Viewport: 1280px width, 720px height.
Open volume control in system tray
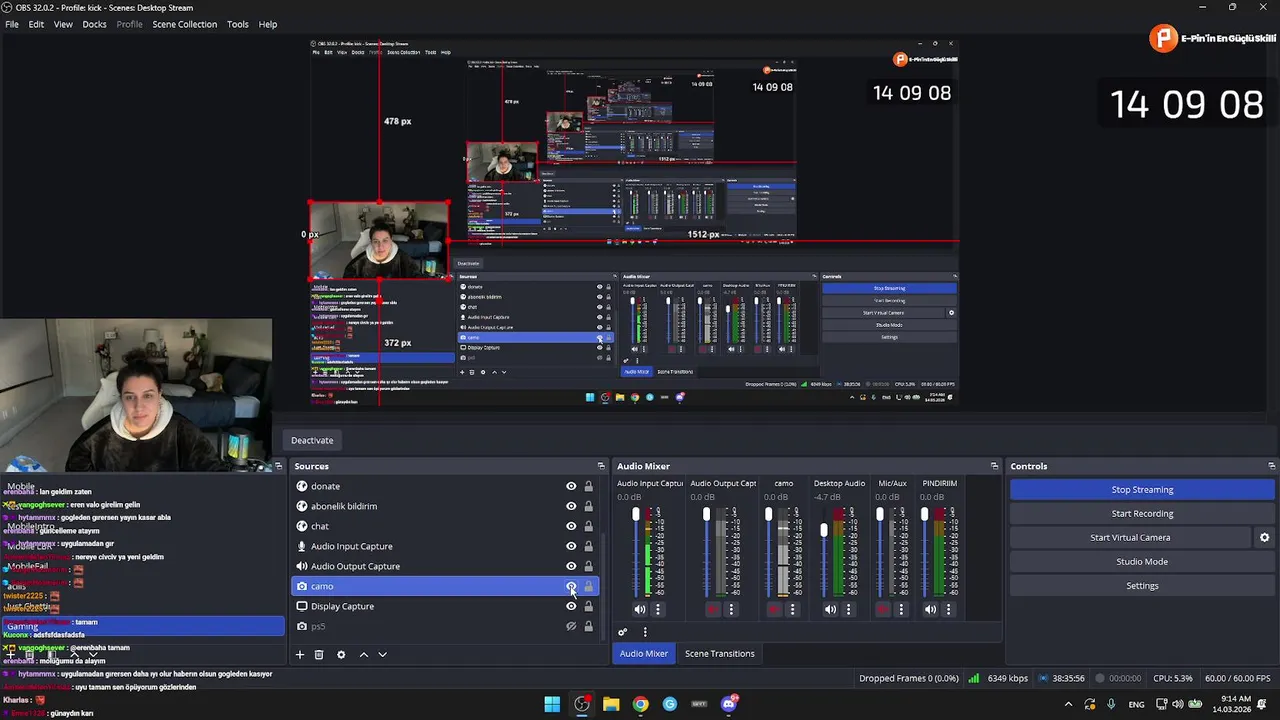(x=1176, y=704)
